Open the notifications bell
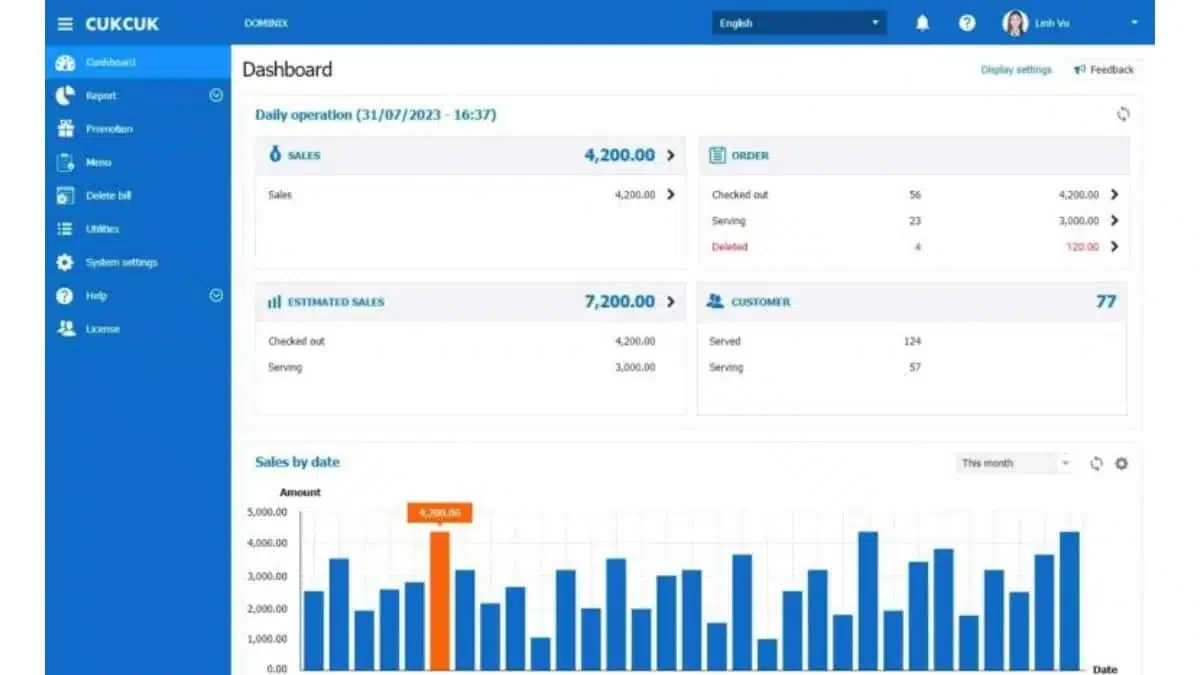This screenshot has height=675, width=1200. point(922,23)
